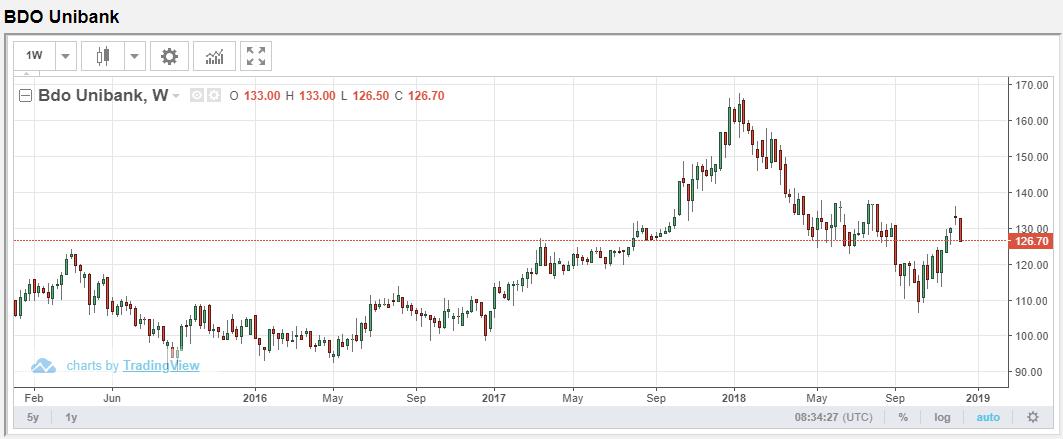Screen dimensions: 1063x439
Task: Click the indicators chart icon
Action: coord(214,56)
